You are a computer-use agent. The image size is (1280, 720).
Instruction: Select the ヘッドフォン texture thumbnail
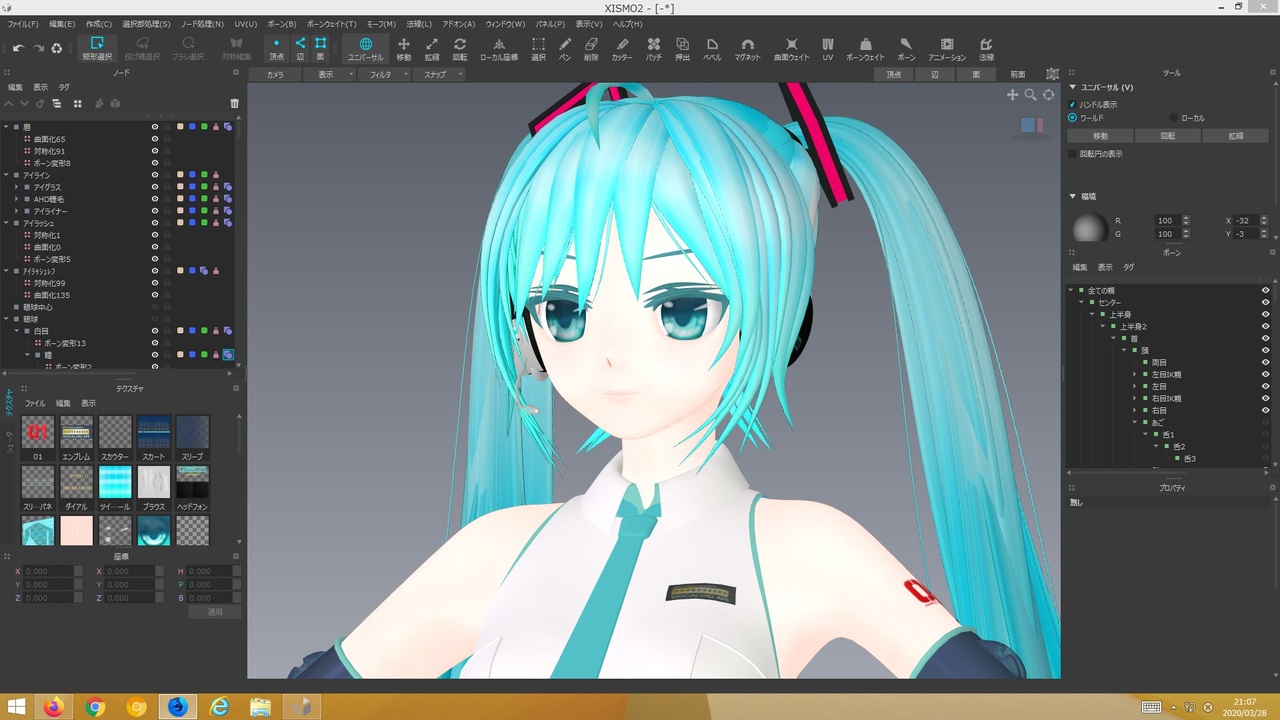click(x=192, y=483)
